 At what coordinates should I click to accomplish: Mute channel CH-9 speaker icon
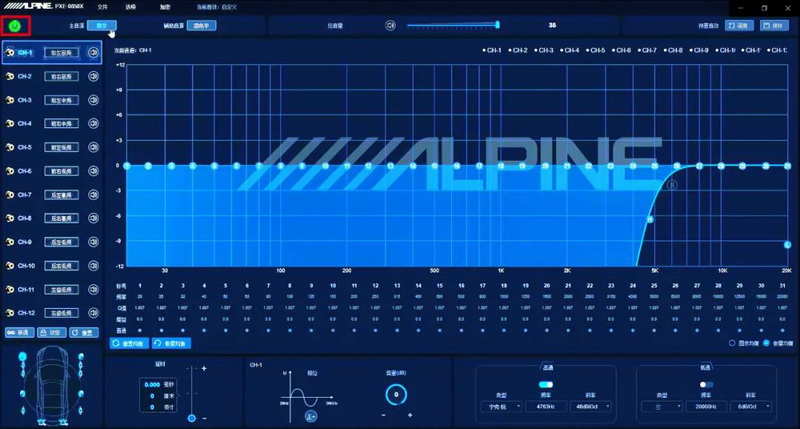pyautogui.click(x=93, y=242)
